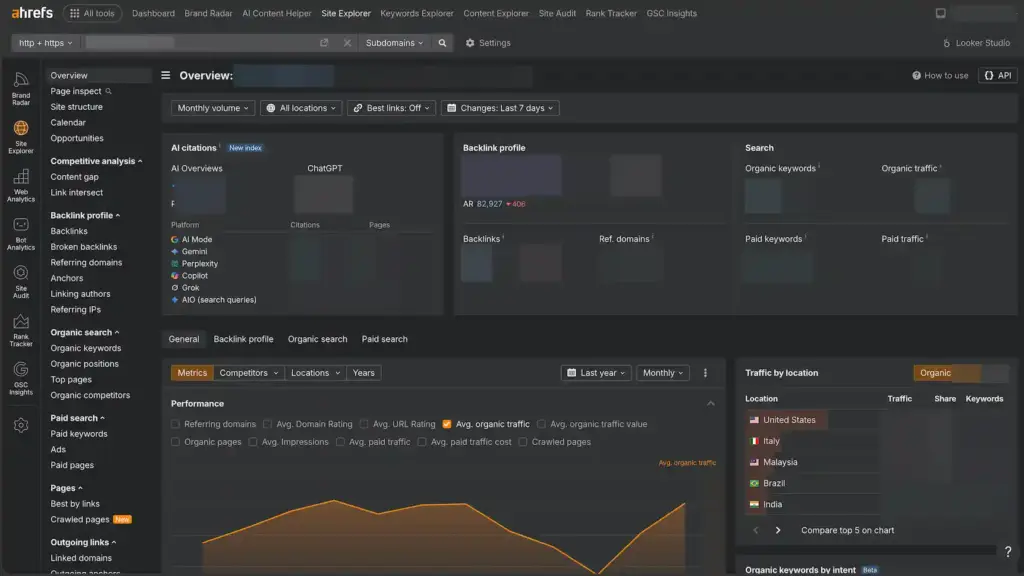The height and width of the screenshot is (576, 1024).
Task: Open the http + https protocol dropdown
Action: (x=46, y=43)
